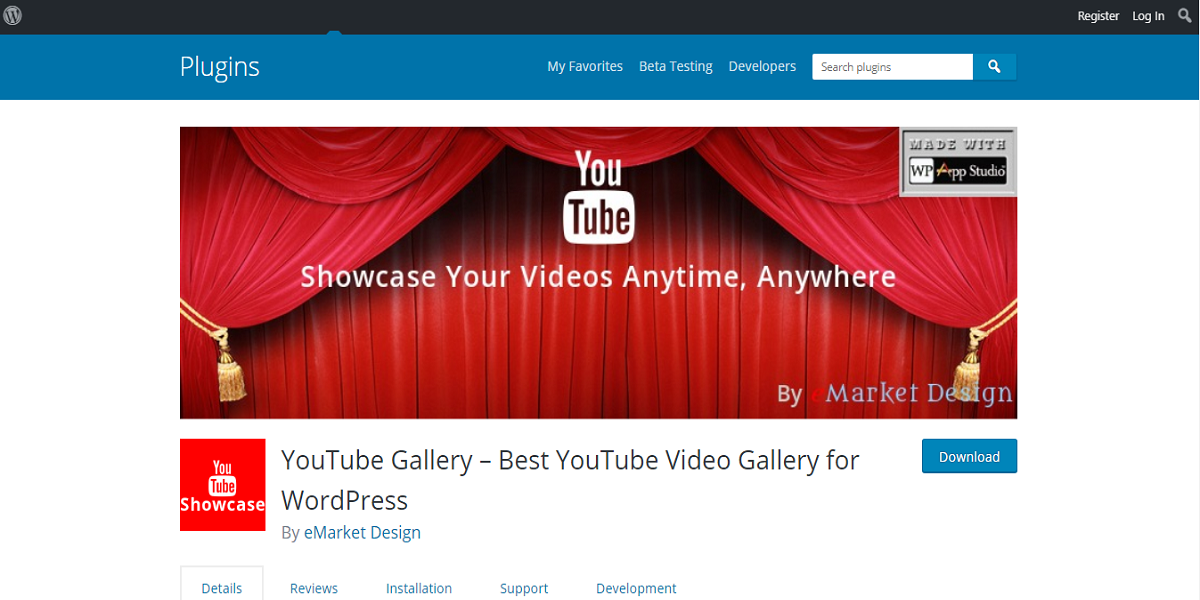Click the Made With WP App Studio badge
The width and height of the screenshot is (1200, 600).
pos(958,162)
